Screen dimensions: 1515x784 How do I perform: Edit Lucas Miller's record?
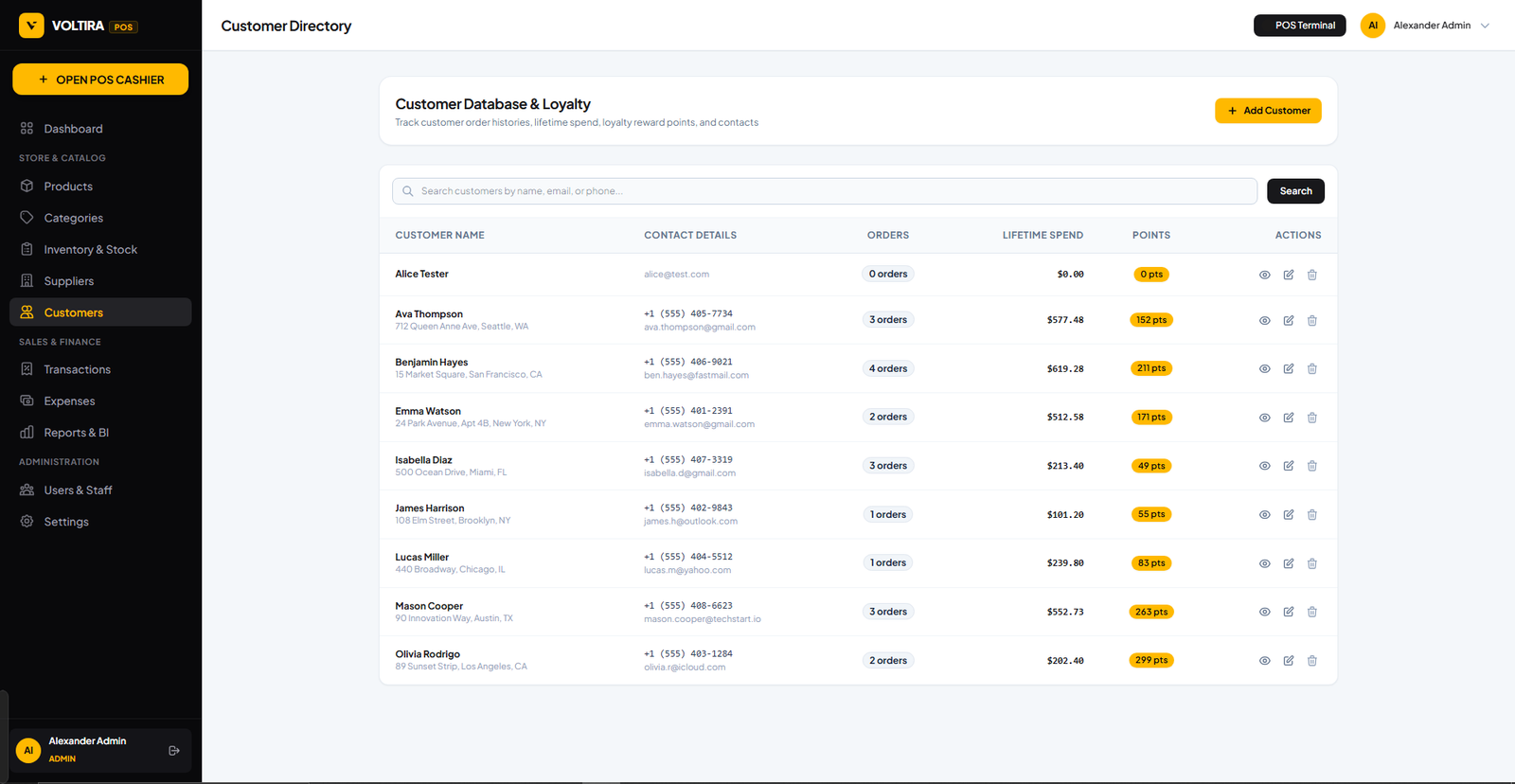1289,563
